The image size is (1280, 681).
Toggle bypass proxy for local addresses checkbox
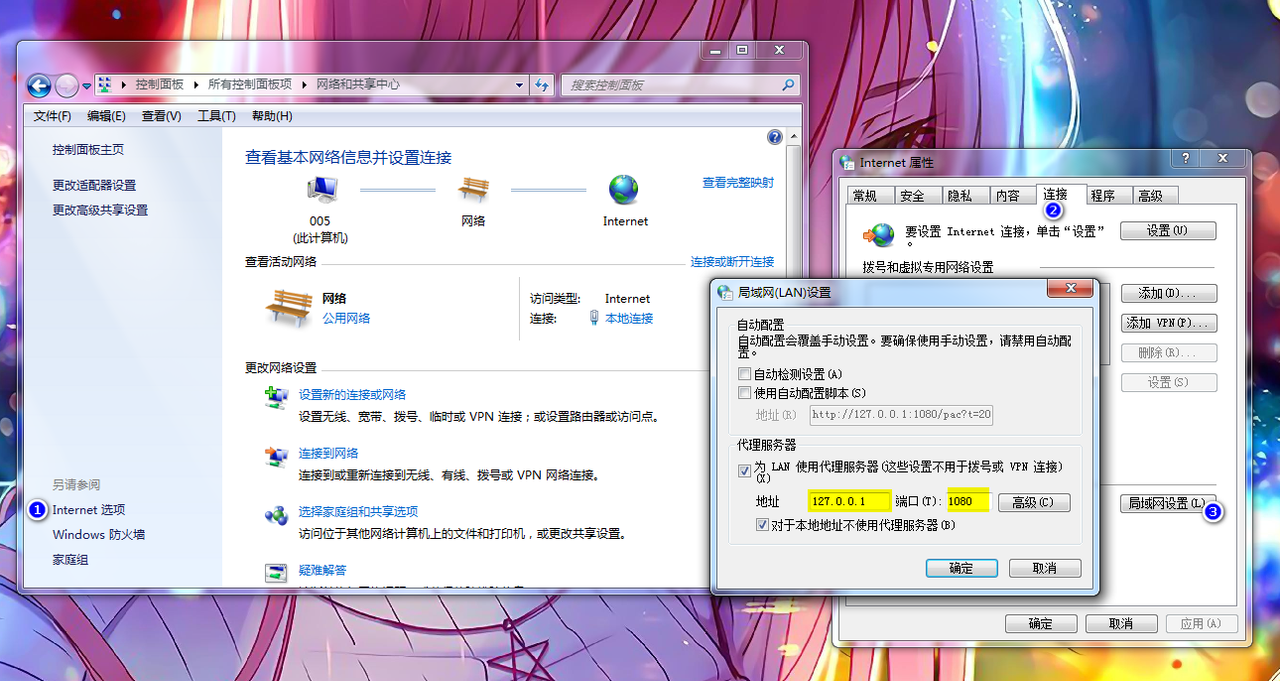point(764,524)
